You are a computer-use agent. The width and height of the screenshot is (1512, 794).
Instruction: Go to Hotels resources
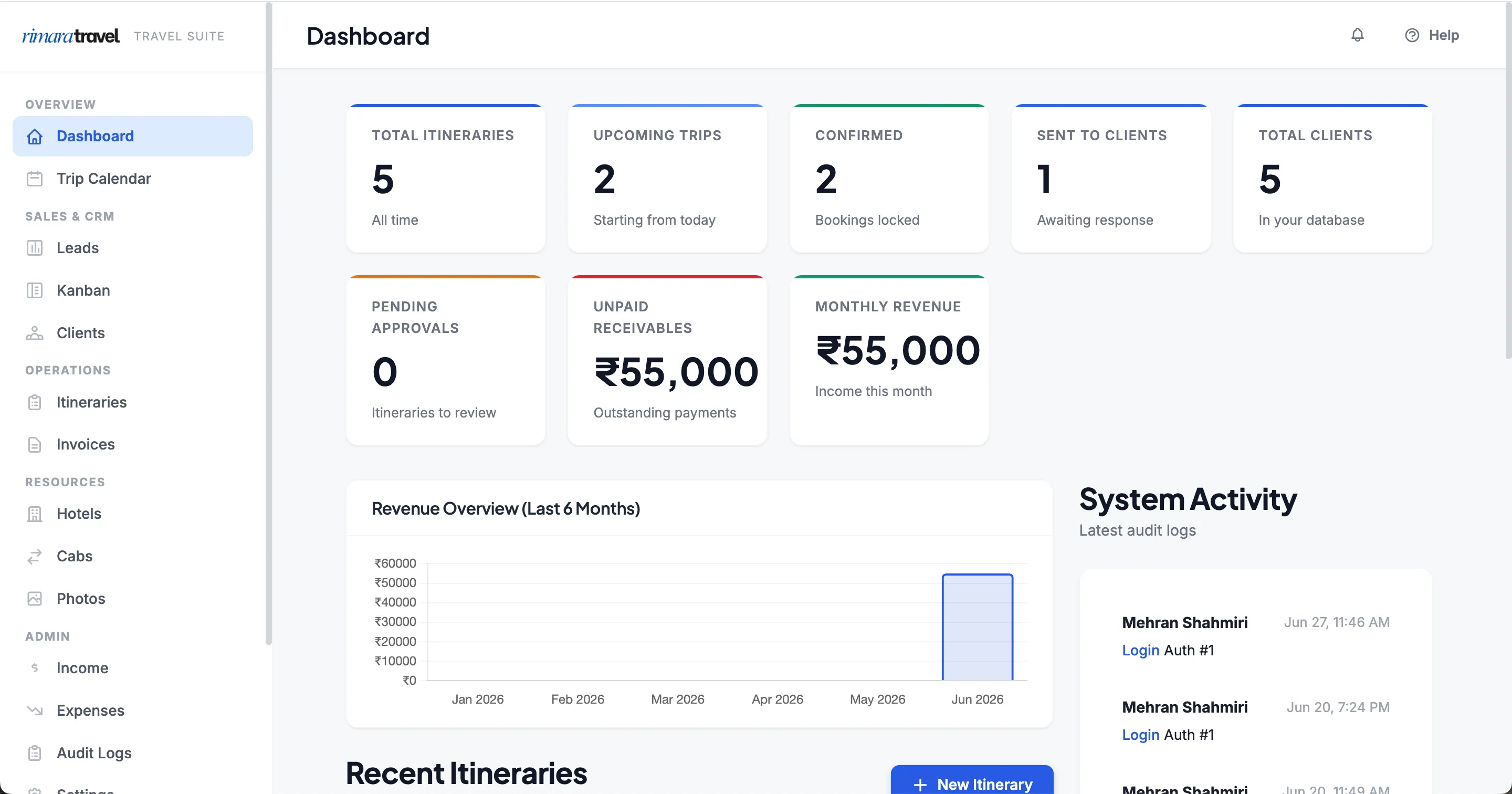click(x=133, y=514)
